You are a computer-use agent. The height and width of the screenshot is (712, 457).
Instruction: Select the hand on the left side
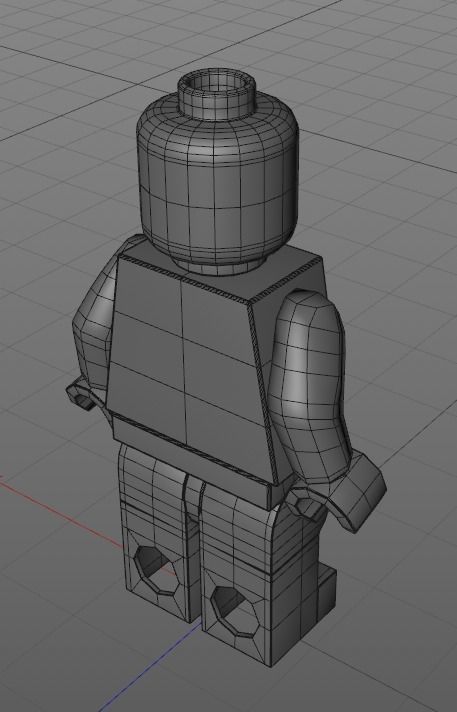point(84,395)
